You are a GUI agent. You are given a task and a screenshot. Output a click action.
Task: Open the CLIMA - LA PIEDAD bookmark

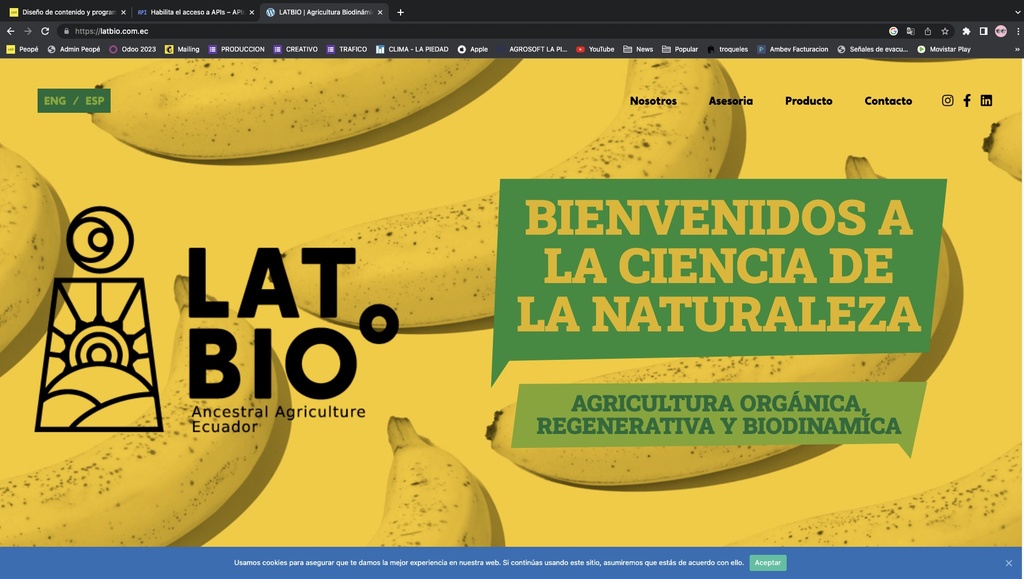412,49
